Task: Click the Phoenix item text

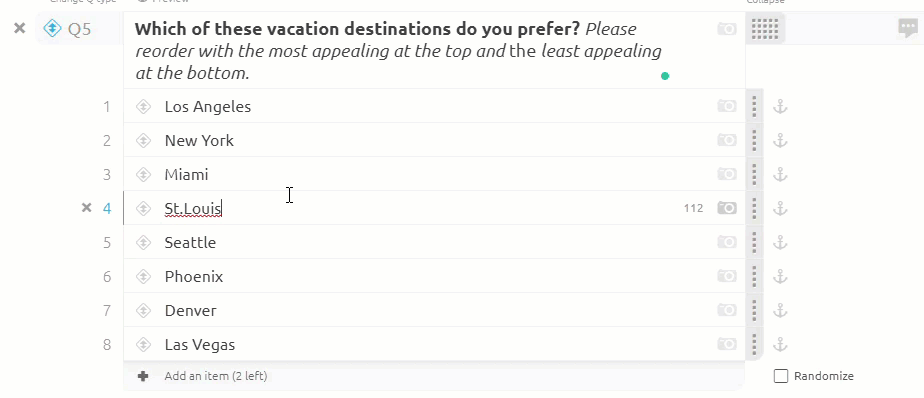Action: pyautogui.click(x=194, y=277)
